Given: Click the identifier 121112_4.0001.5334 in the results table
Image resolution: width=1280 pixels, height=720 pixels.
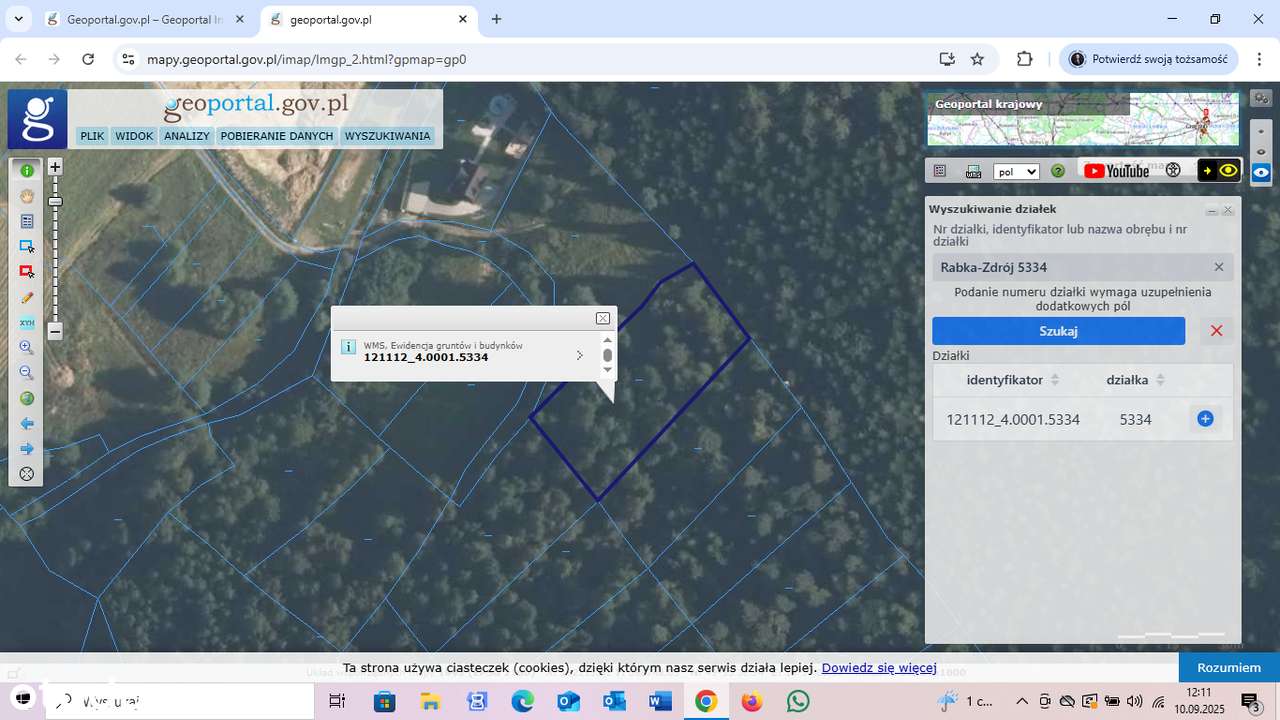Looking at the screenshot, I should 1013,420.
